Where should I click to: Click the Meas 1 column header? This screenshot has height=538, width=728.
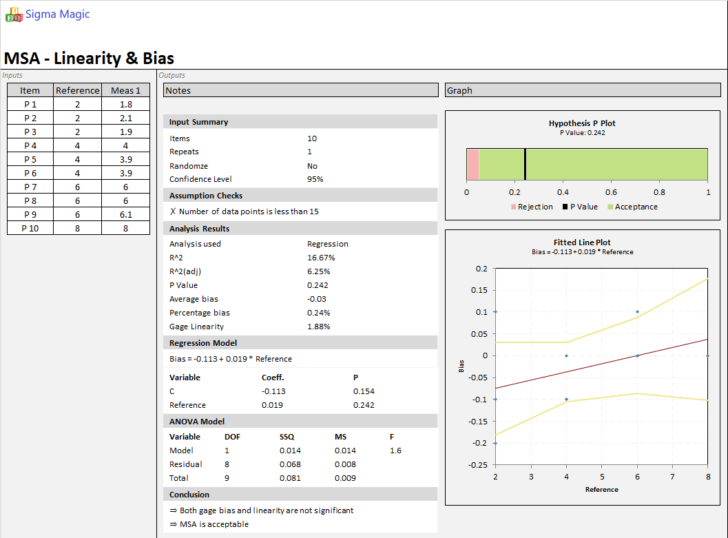[125, 91]
